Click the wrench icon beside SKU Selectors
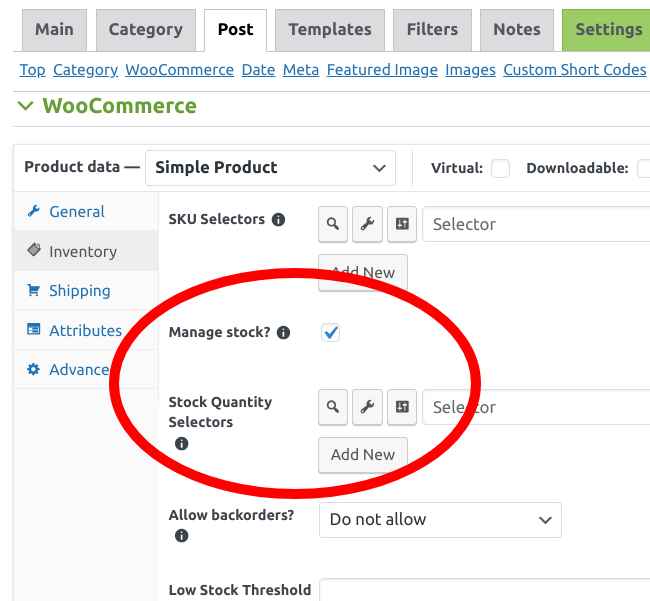This screenshot has height=601, width=650. pyautogui.click(x=367, y=224)
